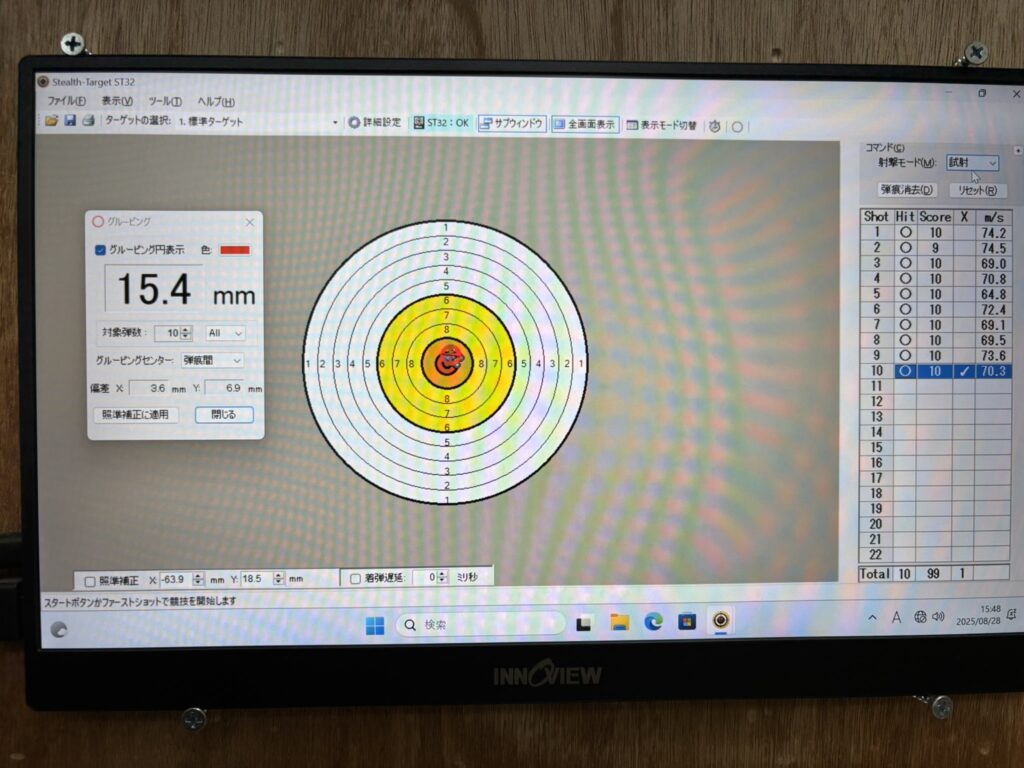The image size is (1024, 768).
Task: Click the save floppy disk icon
Action: click(70, 121)
